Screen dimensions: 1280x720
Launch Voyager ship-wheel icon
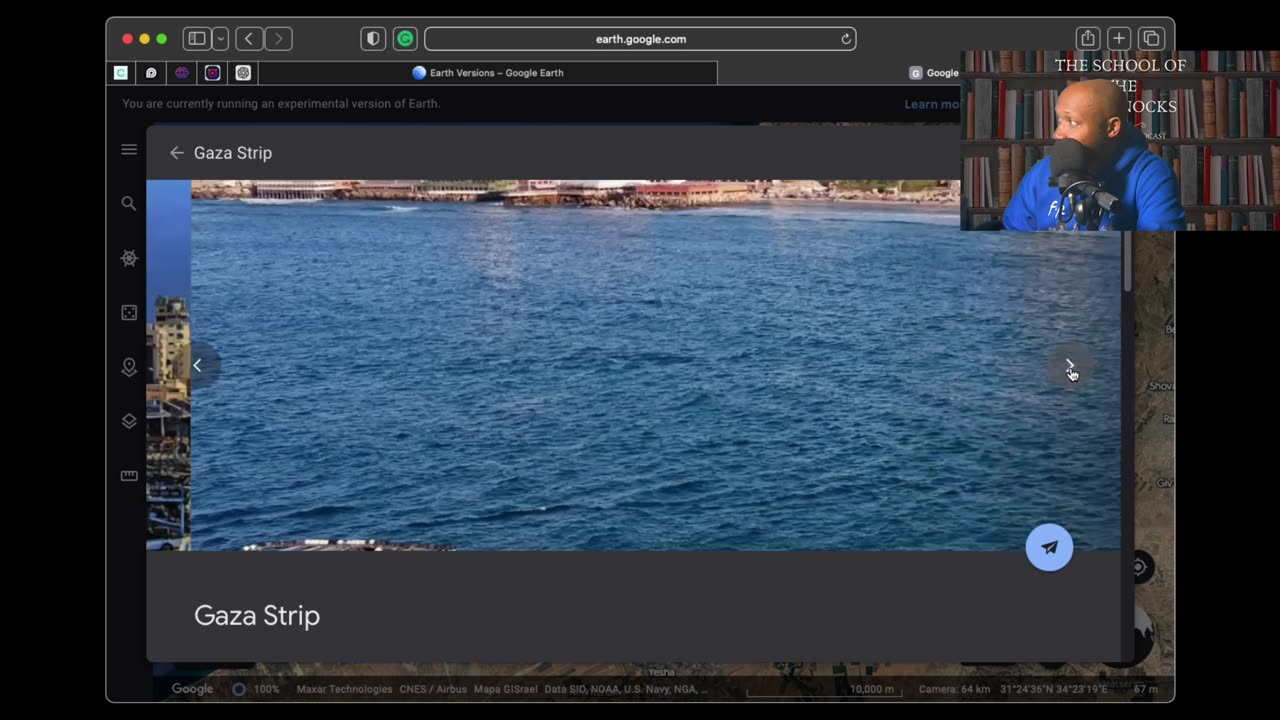129,258
